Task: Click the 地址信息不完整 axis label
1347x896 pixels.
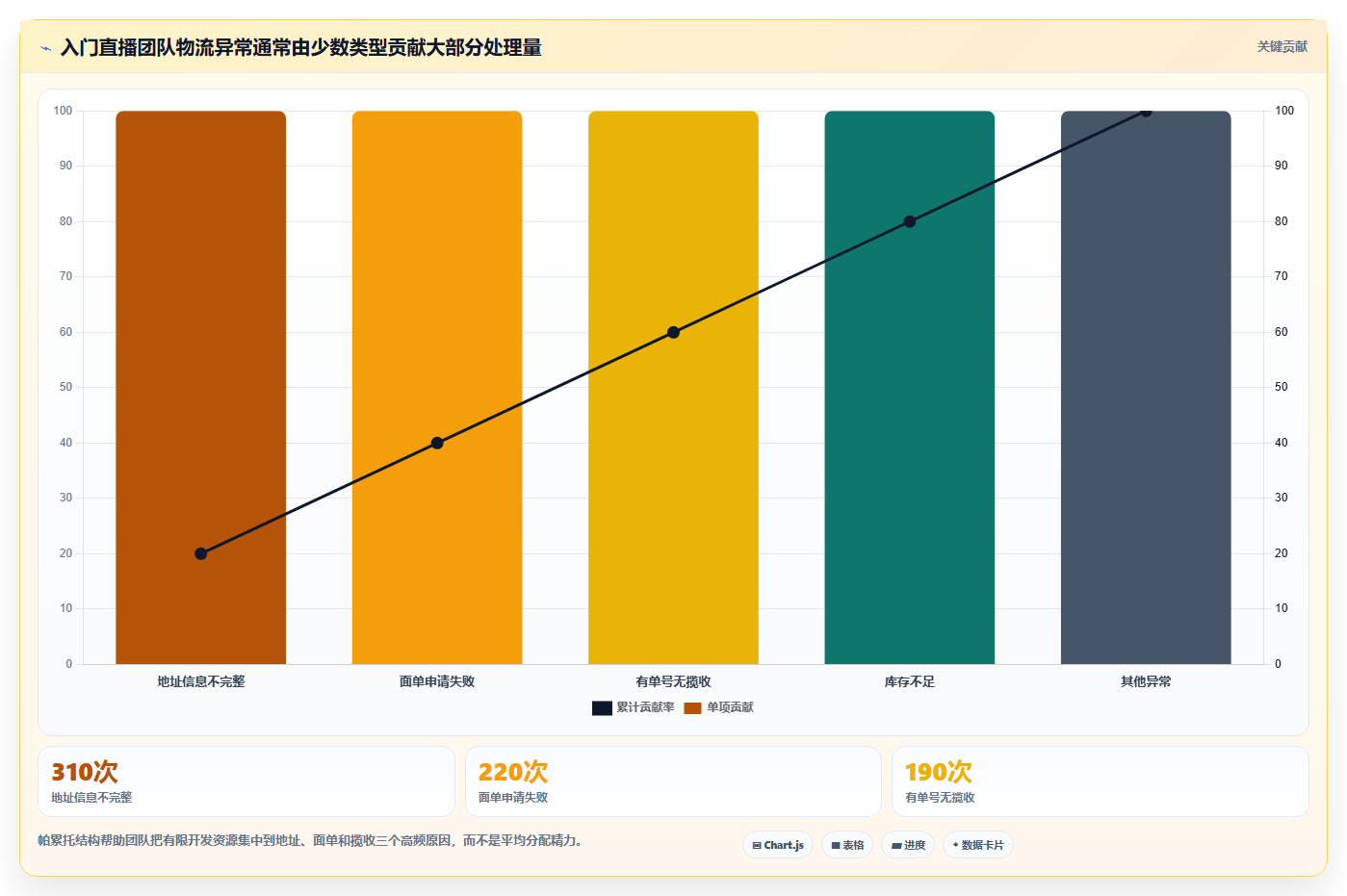Action: [201, 681]
